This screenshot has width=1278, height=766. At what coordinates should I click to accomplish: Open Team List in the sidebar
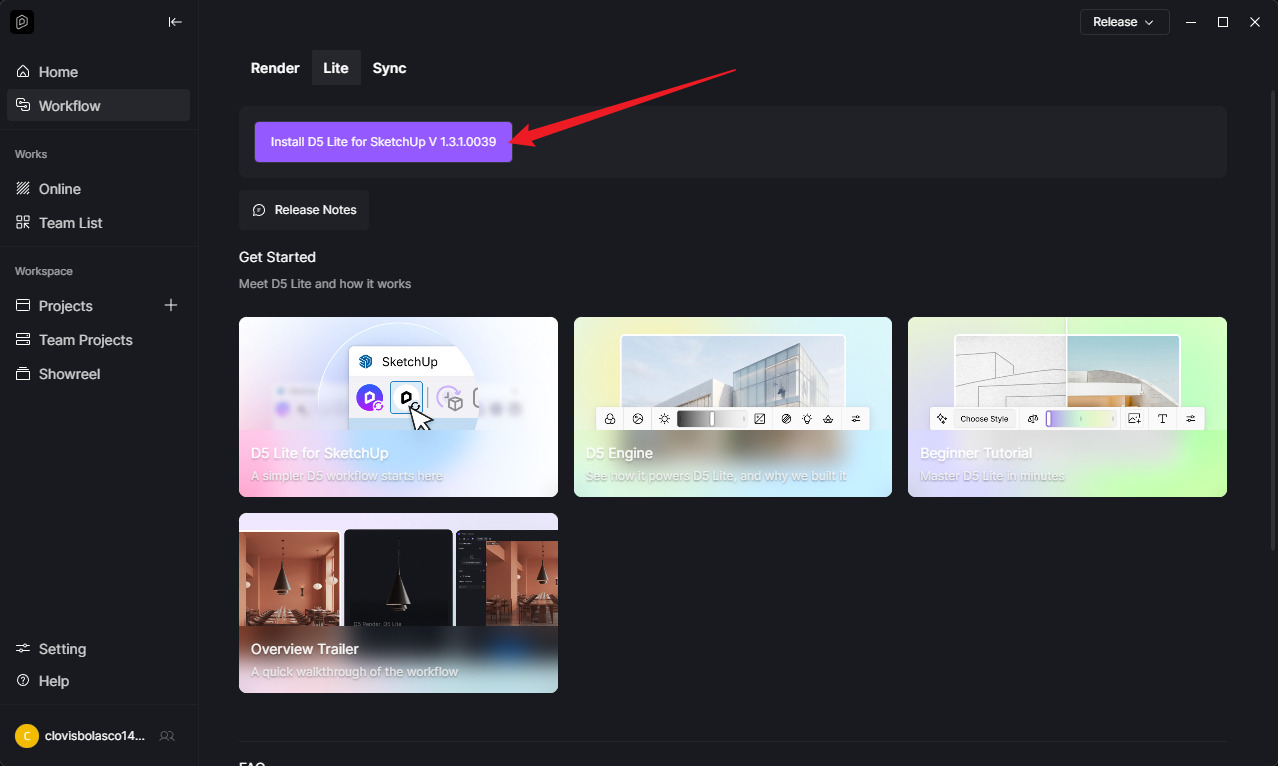70,223
